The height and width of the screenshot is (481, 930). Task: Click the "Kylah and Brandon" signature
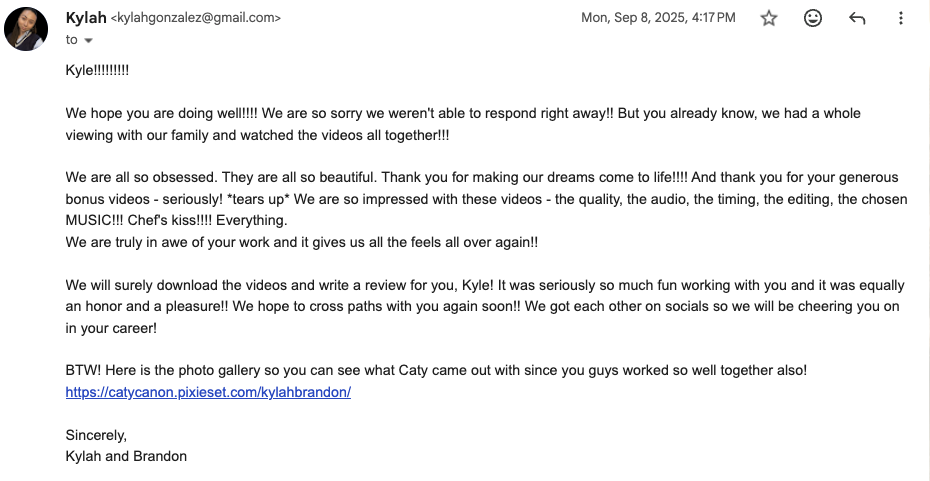(126, 456)
